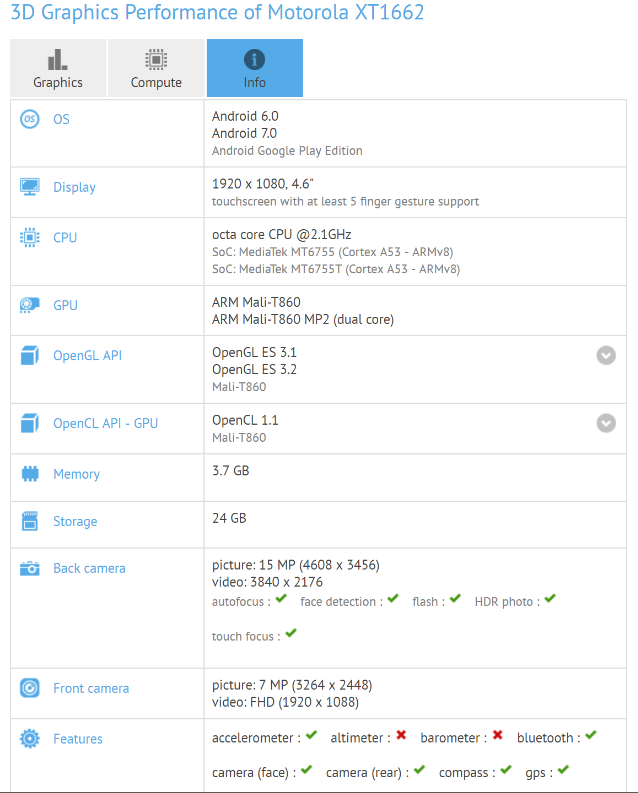Select the text Android 7.0
Image resolution: width=638 pixels, height=793 pixels.
click(x=245, y=133)
